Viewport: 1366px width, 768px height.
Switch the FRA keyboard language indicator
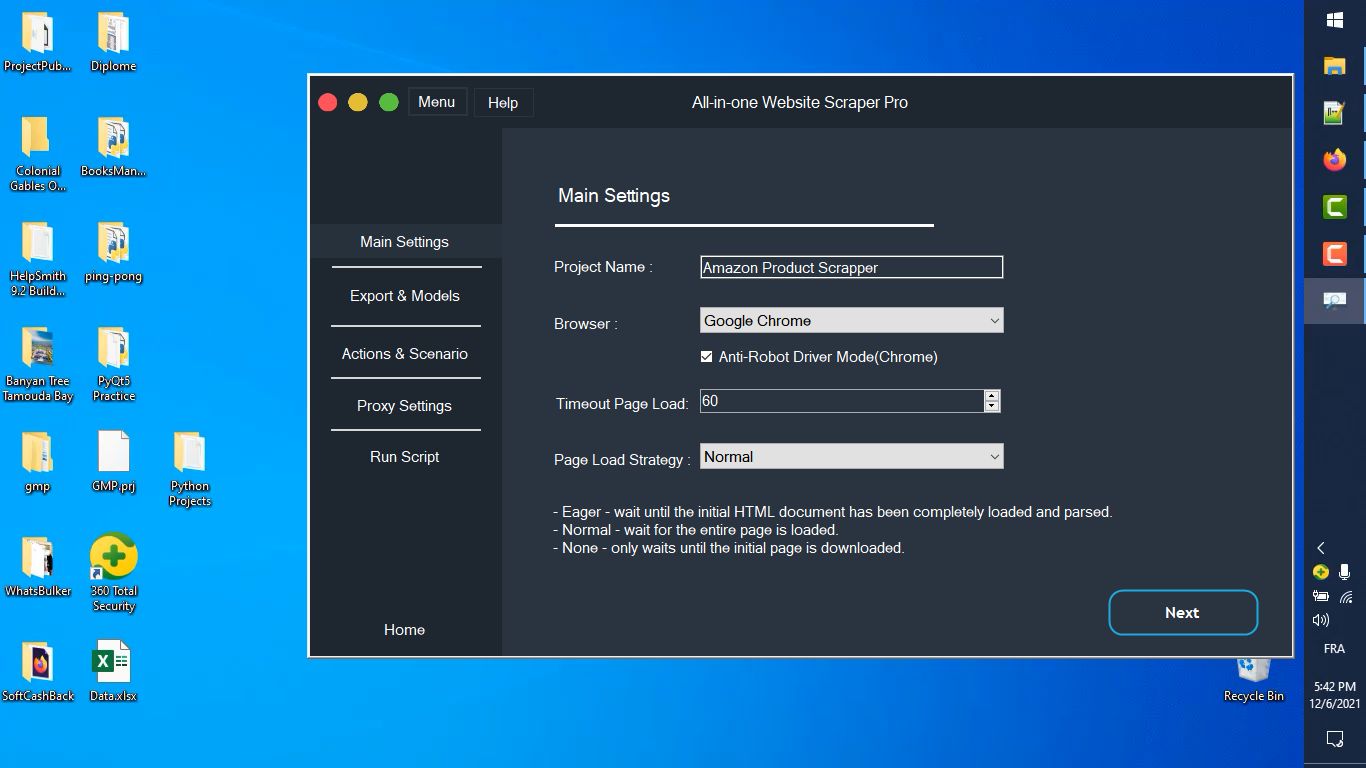click(x=1334, y=649)
